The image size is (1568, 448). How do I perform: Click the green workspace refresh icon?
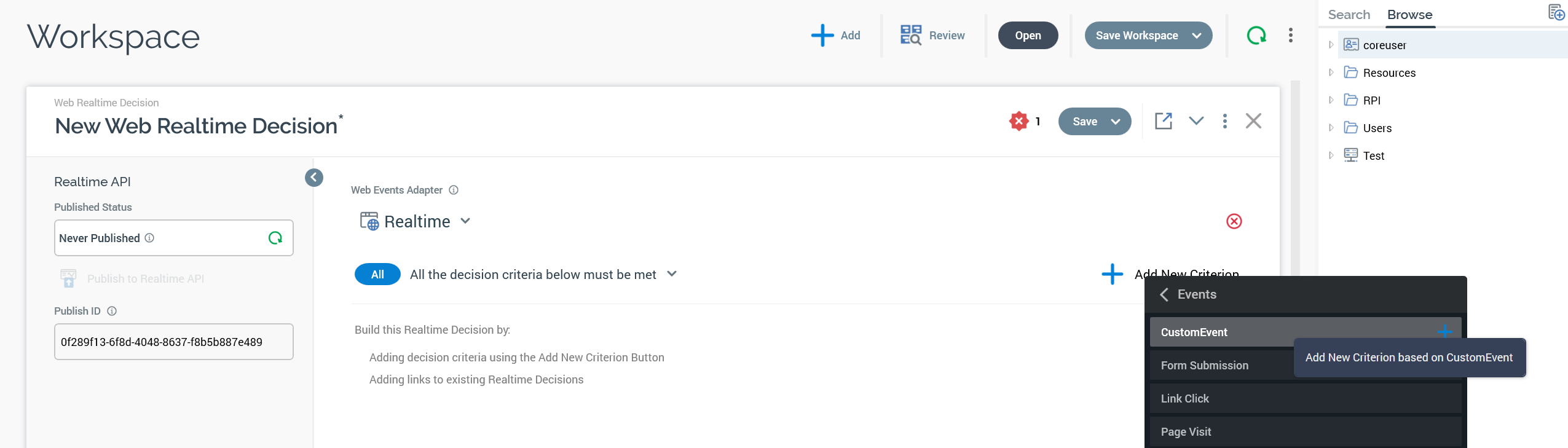coord(1256,36)
